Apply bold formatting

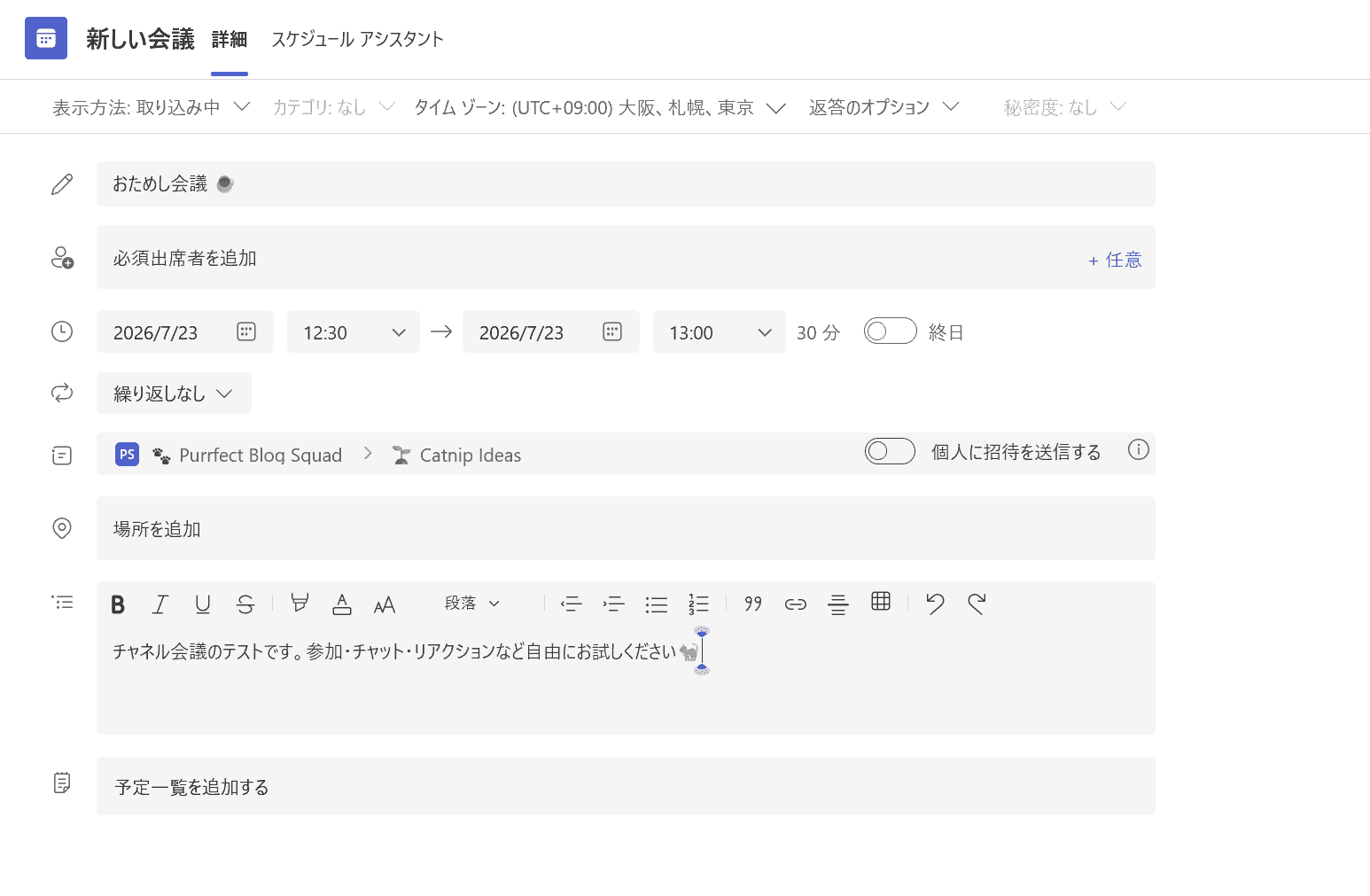coord(118,604)
